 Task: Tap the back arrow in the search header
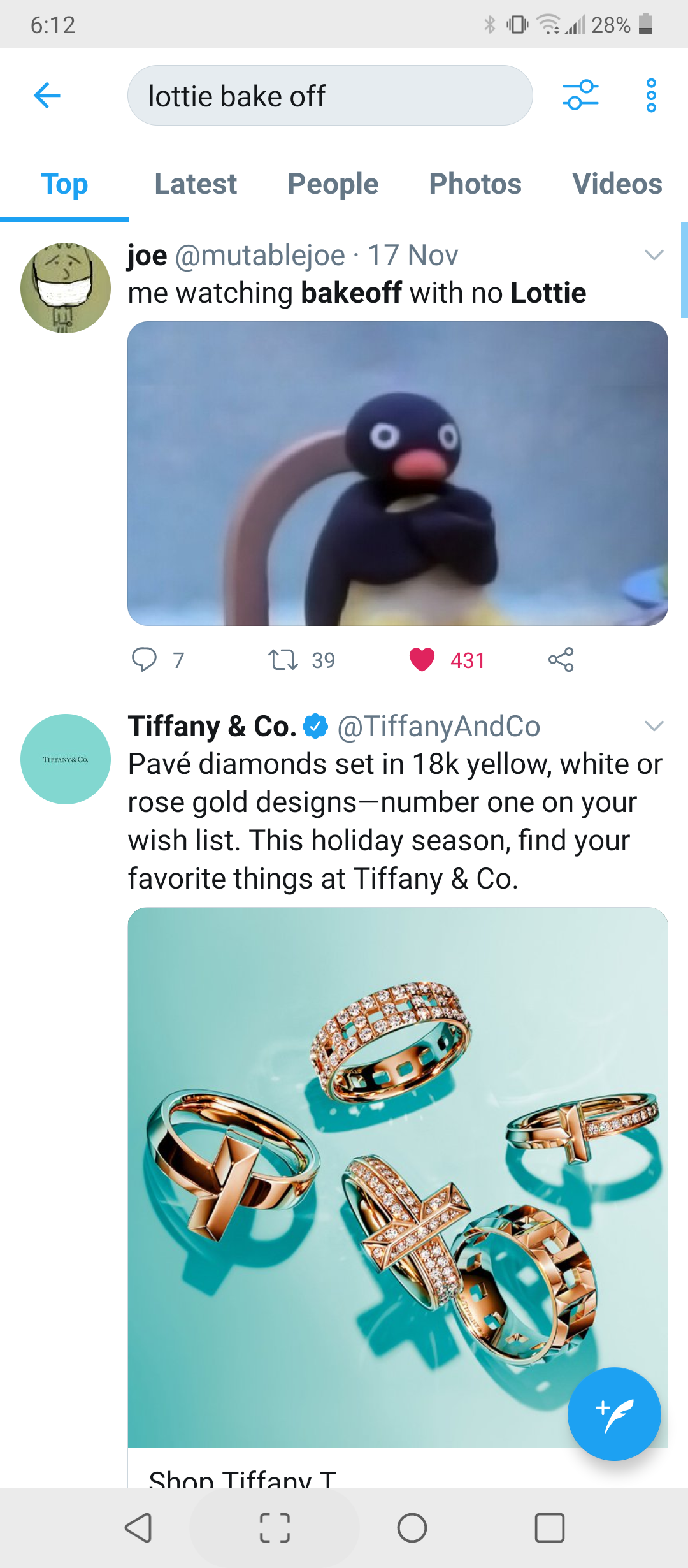pyautogui.click(x=47, y=96)
